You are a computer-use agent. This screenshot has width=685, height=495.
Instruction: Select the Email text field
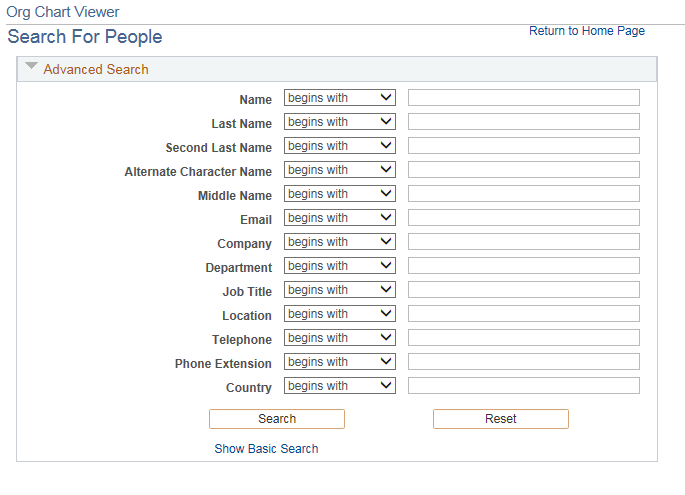pyautogui.click(x=523, y=218)
